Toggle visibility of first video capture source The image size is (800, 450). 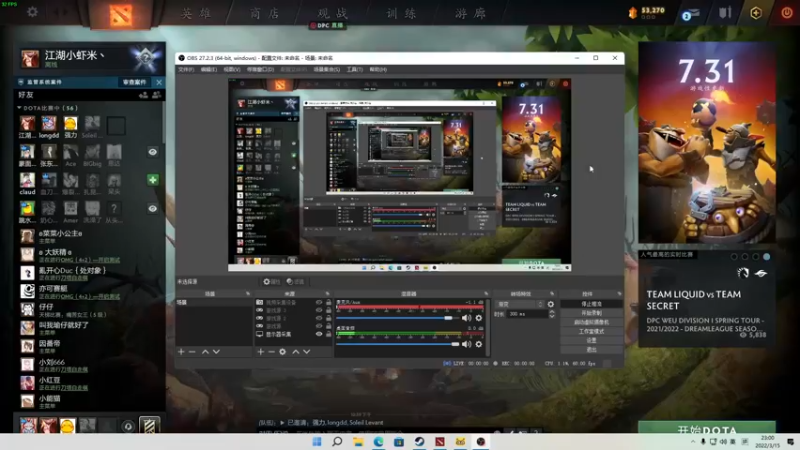[x=319, y=302]
